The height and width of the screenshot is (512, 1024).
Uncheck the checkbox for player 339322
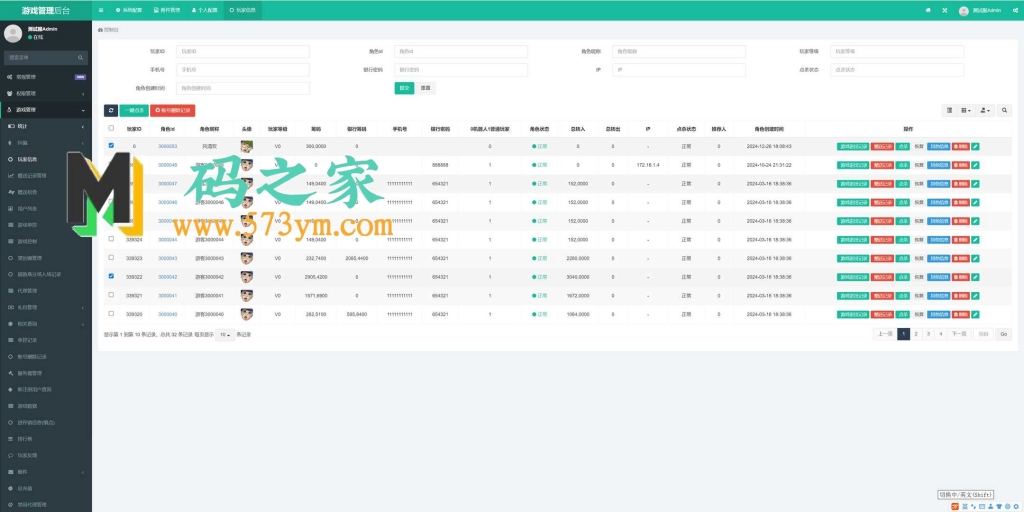pos(111,276)
